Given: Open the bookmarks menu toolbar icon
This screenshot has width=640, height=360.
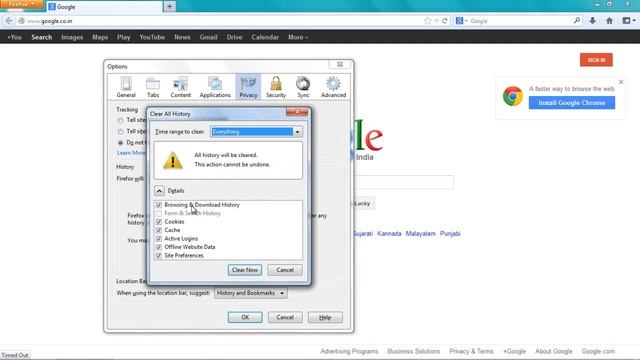Looking at the screenshot, I should [x=629, y=21].
